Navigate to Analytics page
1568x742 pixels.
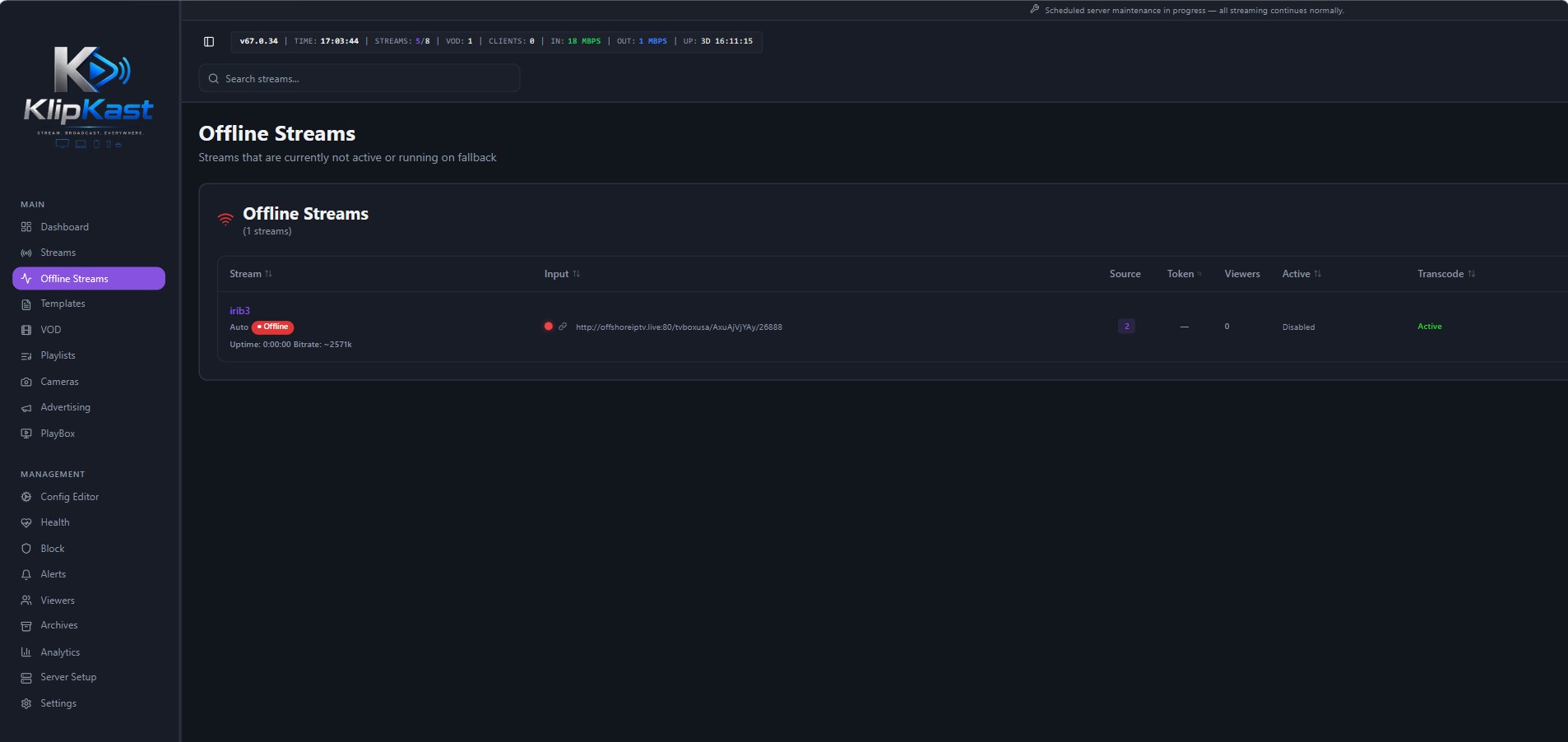coord(89,652)
